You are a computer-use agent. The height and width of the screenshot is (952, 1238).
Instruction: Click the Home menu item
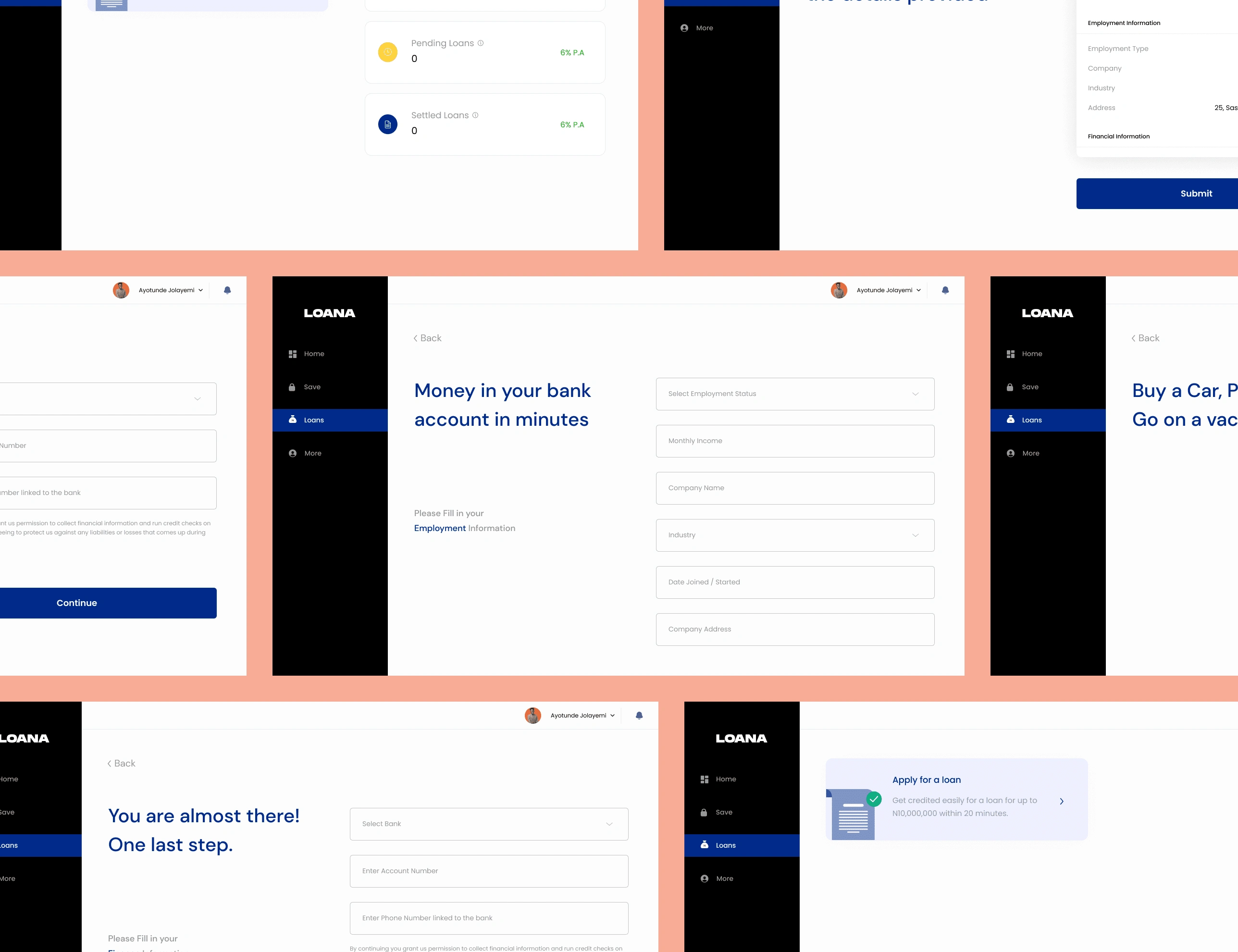tap(313, 353)
